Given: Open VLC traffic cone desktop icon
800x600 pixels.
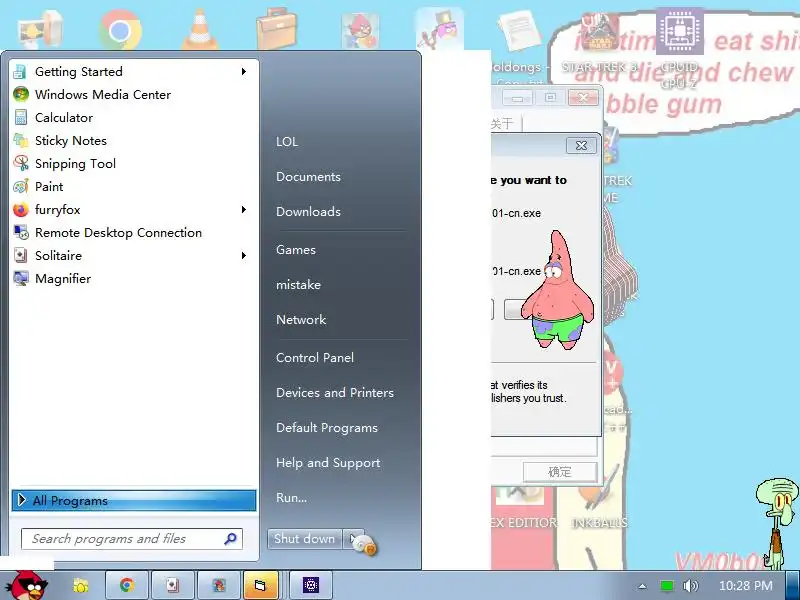Looking at the screenshot, I should coord(201,29).
